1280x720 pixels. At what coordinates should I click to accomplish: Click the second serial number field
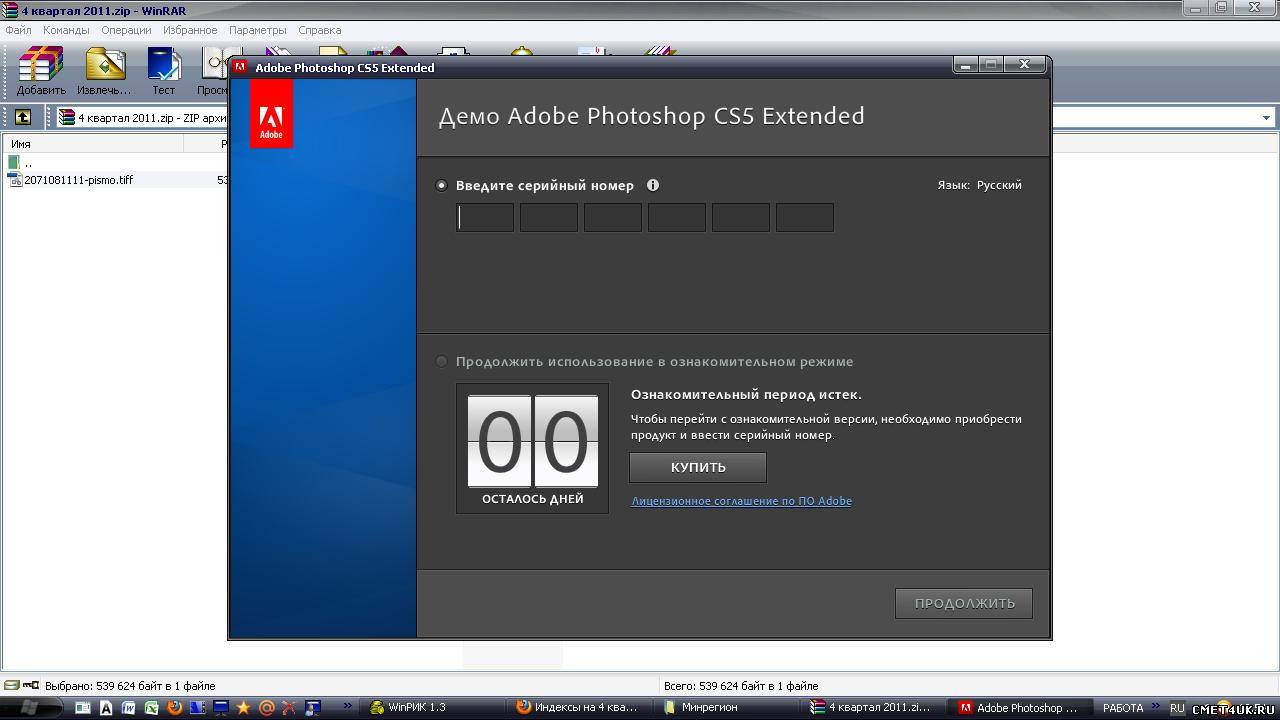549,217
